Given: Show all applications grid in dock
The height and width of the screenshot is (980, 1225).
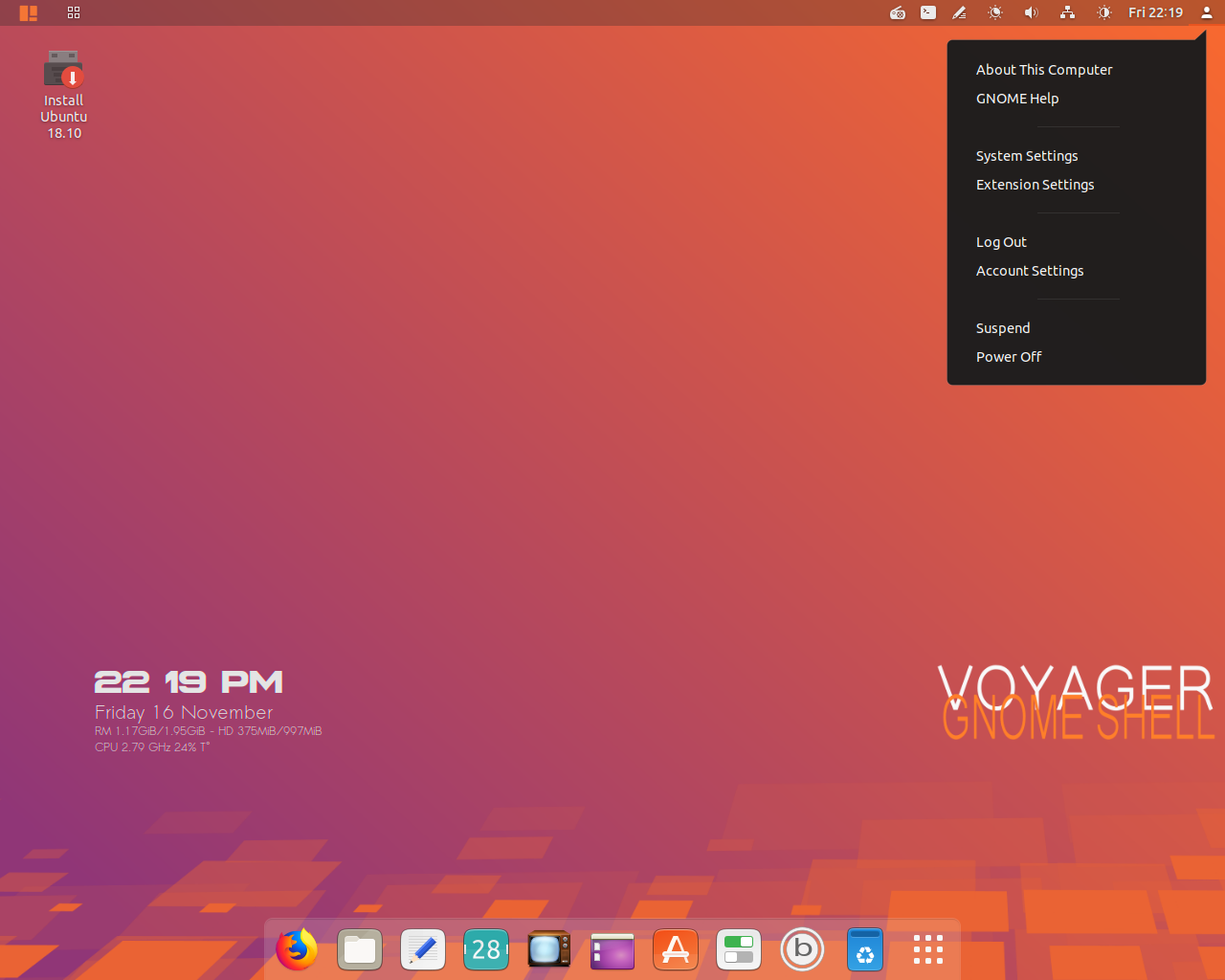Looking at the screenshot, I should [928, 949].
